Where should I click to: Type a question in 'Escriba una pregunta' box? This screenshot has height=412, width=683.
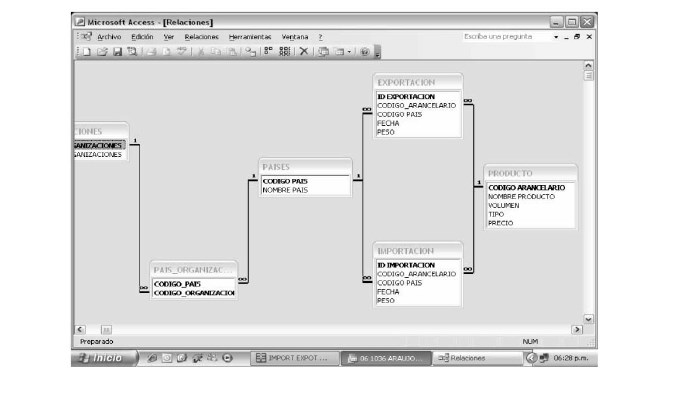500,36
